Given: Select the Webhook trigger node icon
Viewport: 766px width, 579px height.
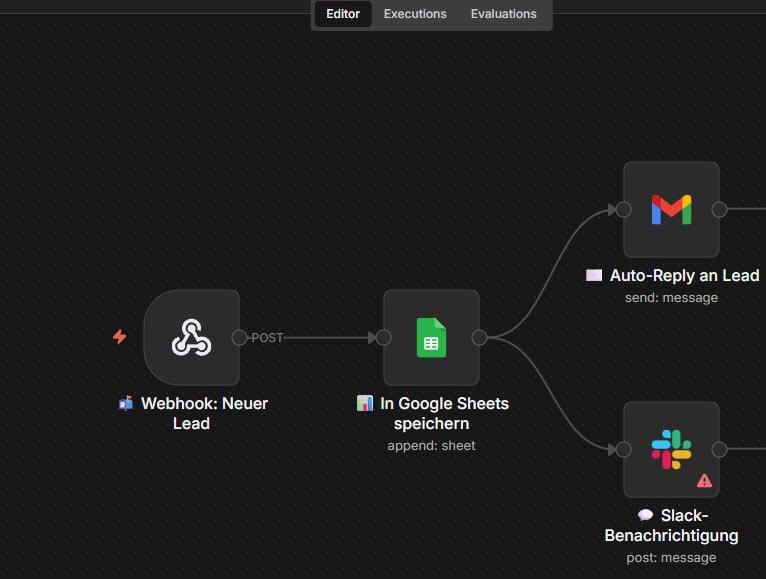Looking at the screenshot, I should [192, 338].
